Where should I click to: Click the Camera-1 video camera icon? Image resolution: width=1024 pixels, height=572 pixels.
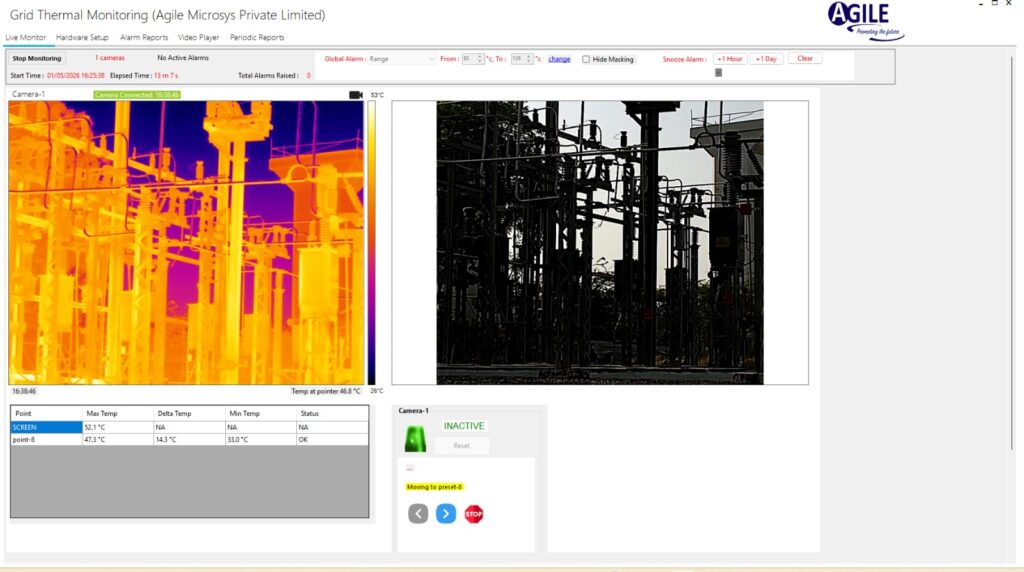pos(356,95)
